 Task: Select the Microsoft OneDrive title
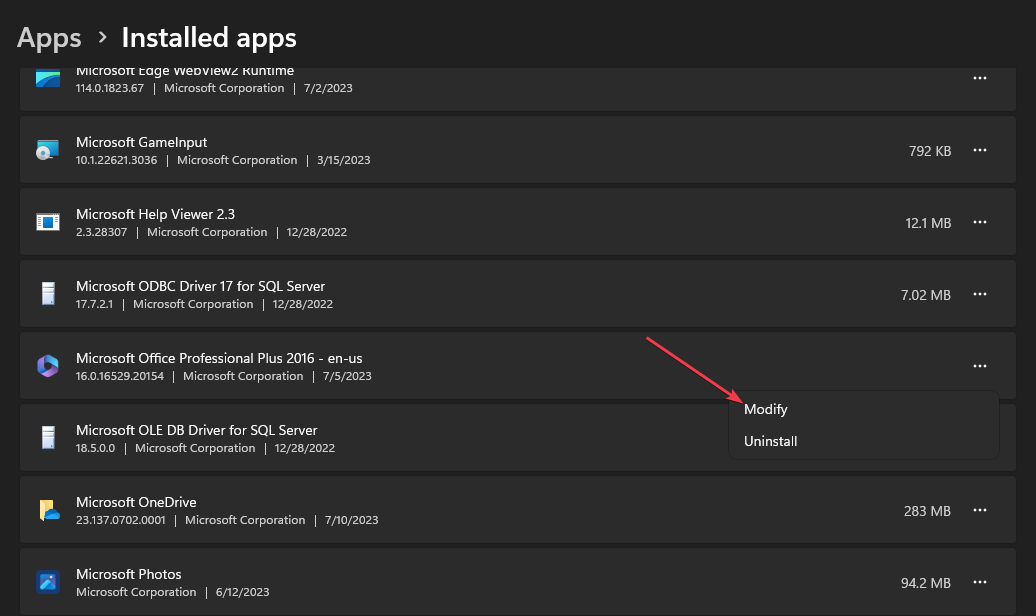(x=136, y=502)
